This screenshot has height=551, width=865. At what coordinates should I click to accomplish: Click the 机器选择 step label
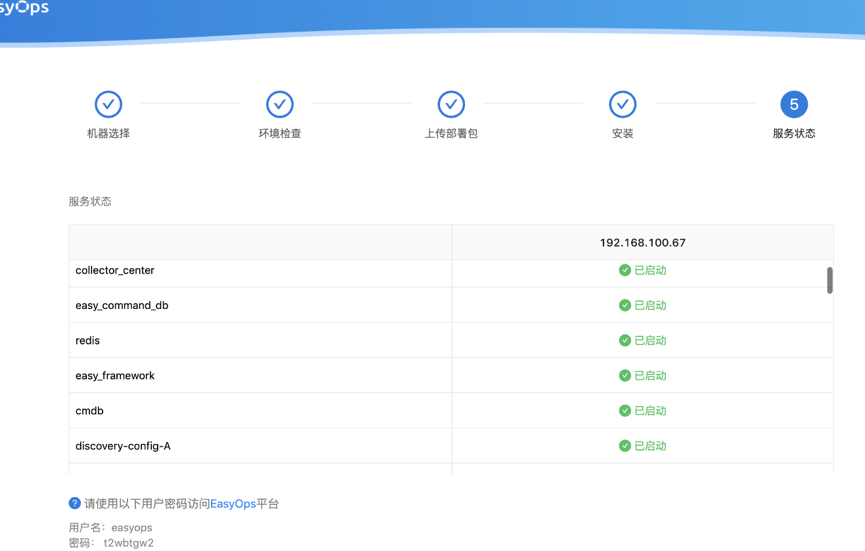[x=108, y=133]
